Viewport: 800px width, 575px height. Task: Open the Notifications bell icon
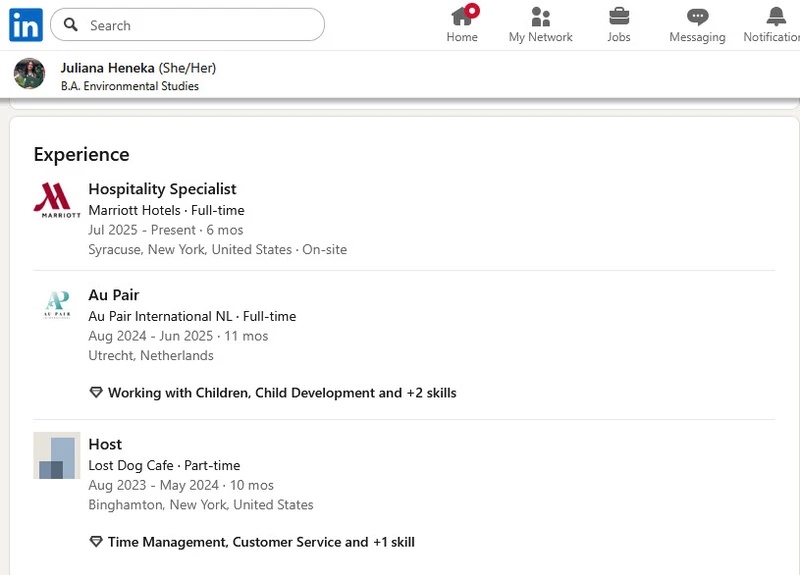776,16
